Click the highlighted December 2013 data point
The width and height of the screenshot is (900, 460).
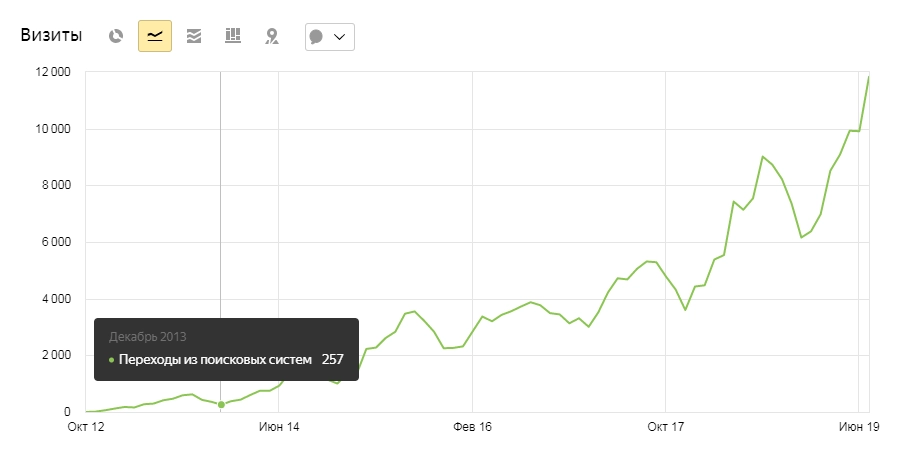click(x=221, y=404)
